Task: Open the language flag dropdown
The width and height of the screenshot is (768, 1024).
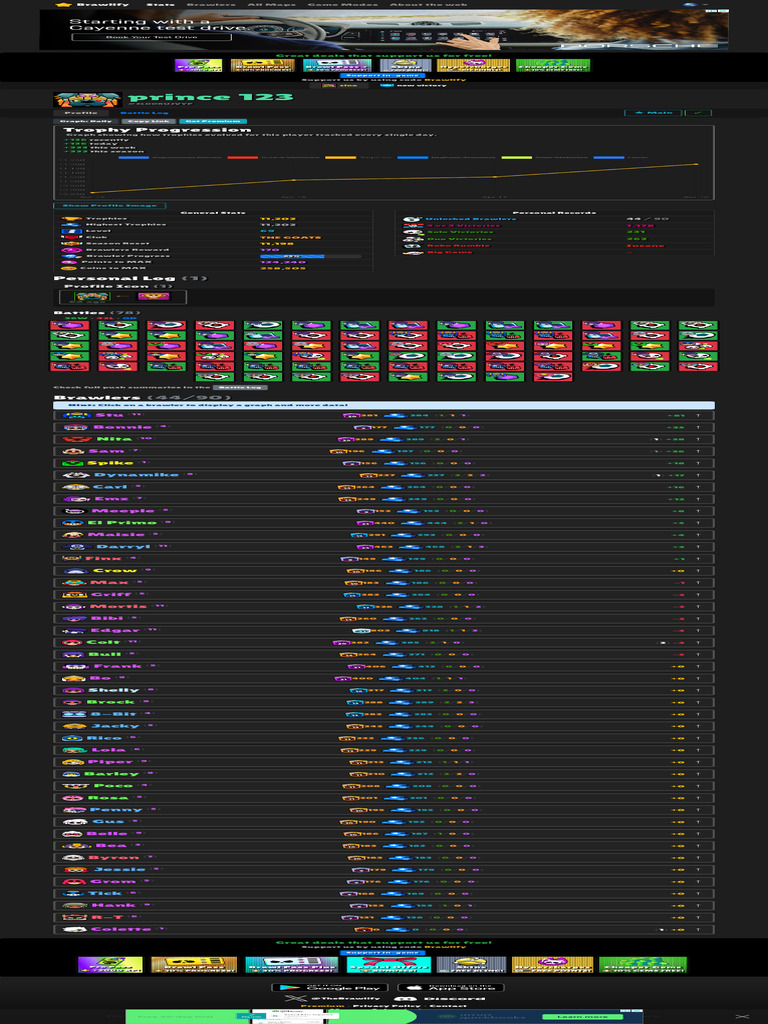Action: 695,4
